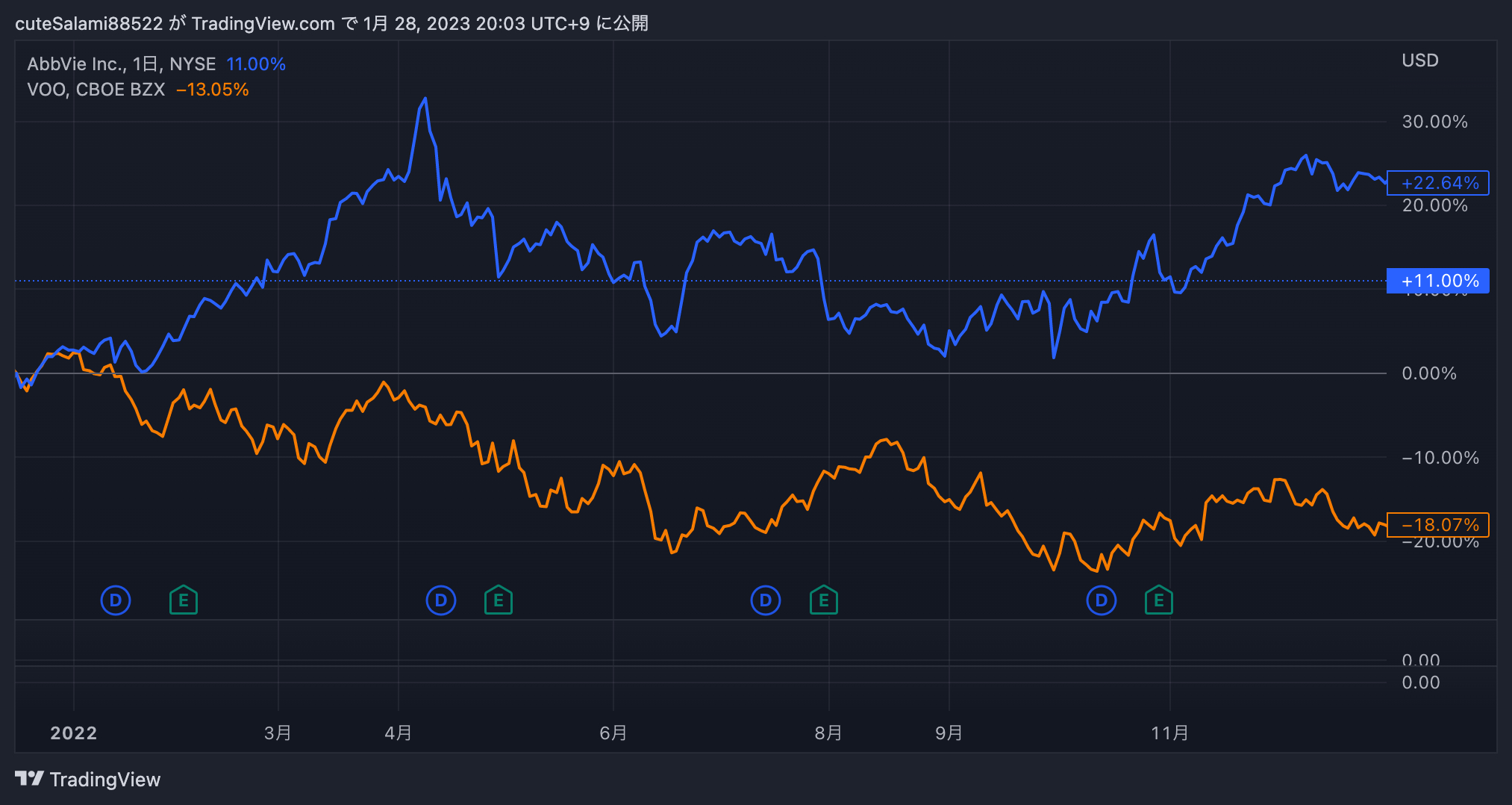Viewport: 1512px width, 805px height.
Task: Click the 2022 label on the time axis
Action: pyautogui.click(x=73, y=733)
